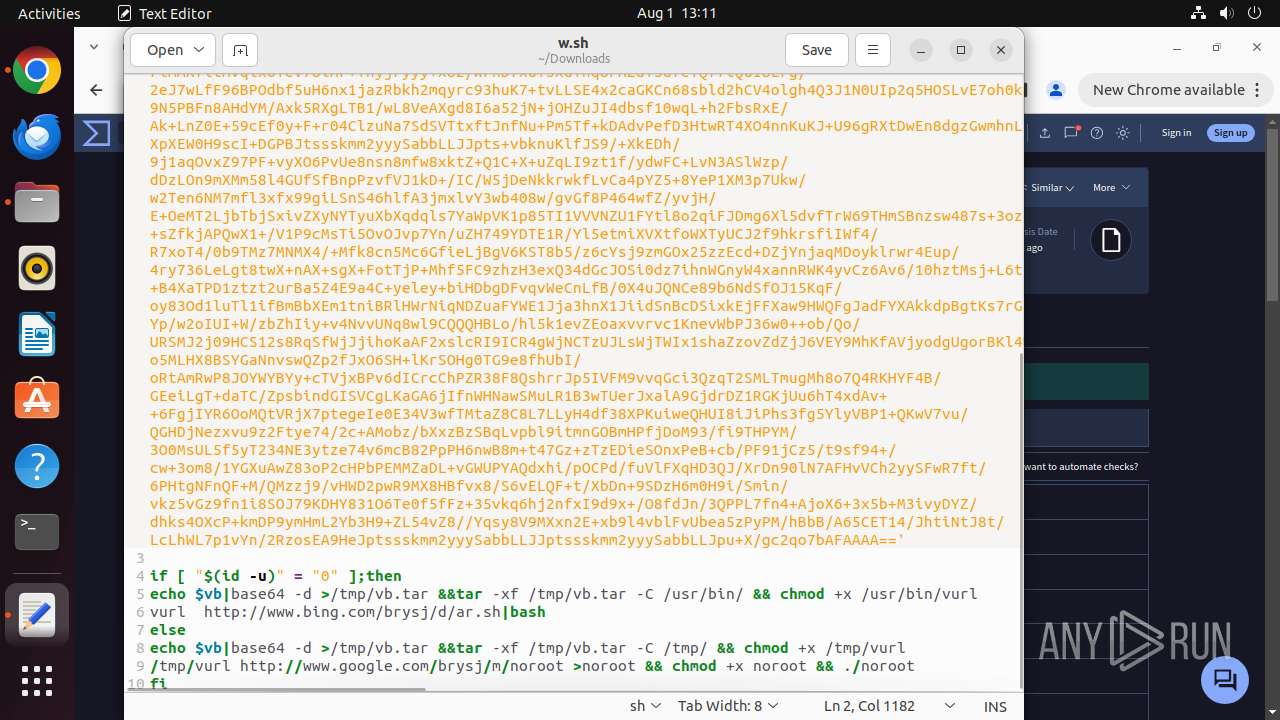Open the Text Editor hamburger menu
The width and height of the screenshot is (1280, 720).
tap(872, 50)
